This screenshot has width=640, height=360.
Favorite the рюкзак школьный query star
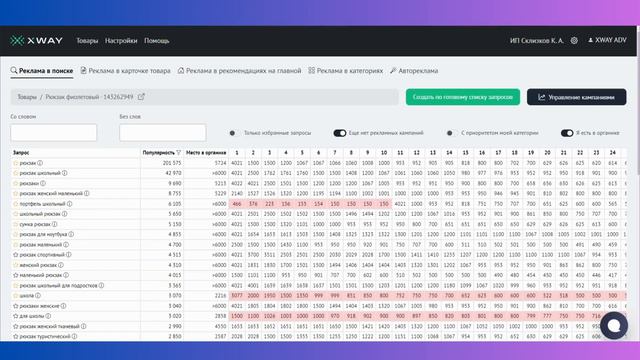[16, 173]
